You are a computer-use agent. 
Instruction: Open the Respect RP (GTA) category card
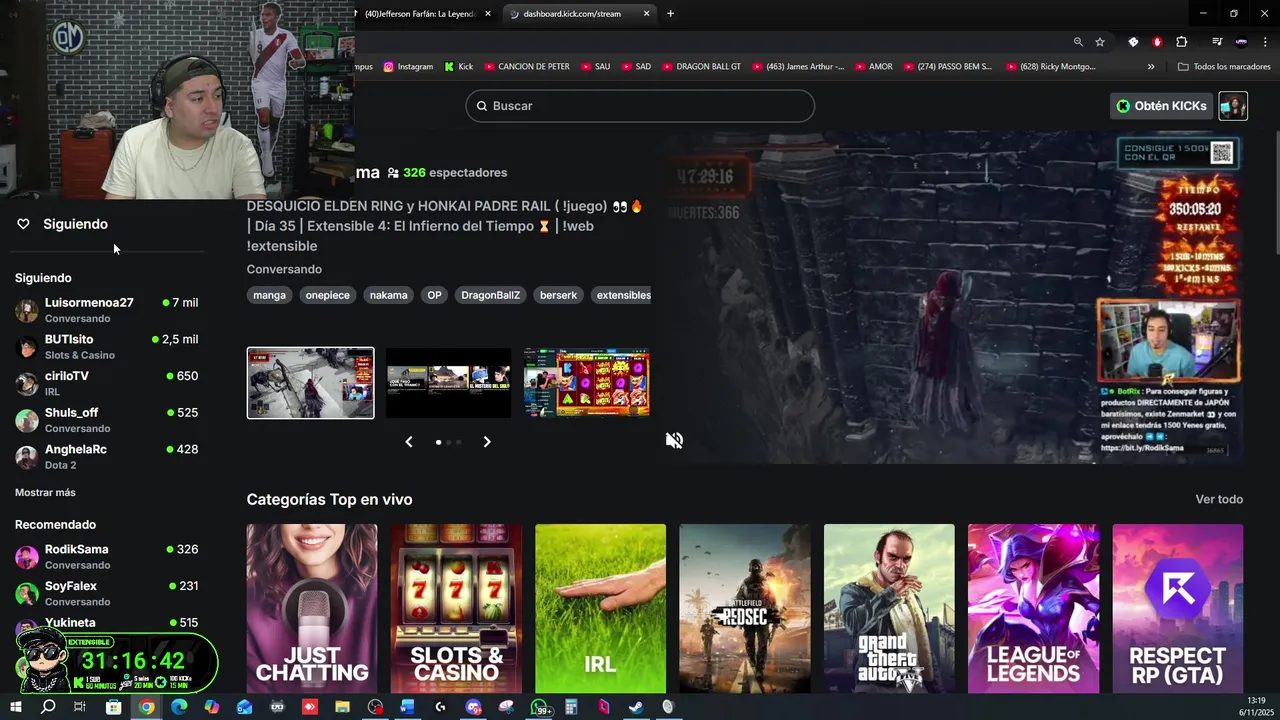(1178, 608)
